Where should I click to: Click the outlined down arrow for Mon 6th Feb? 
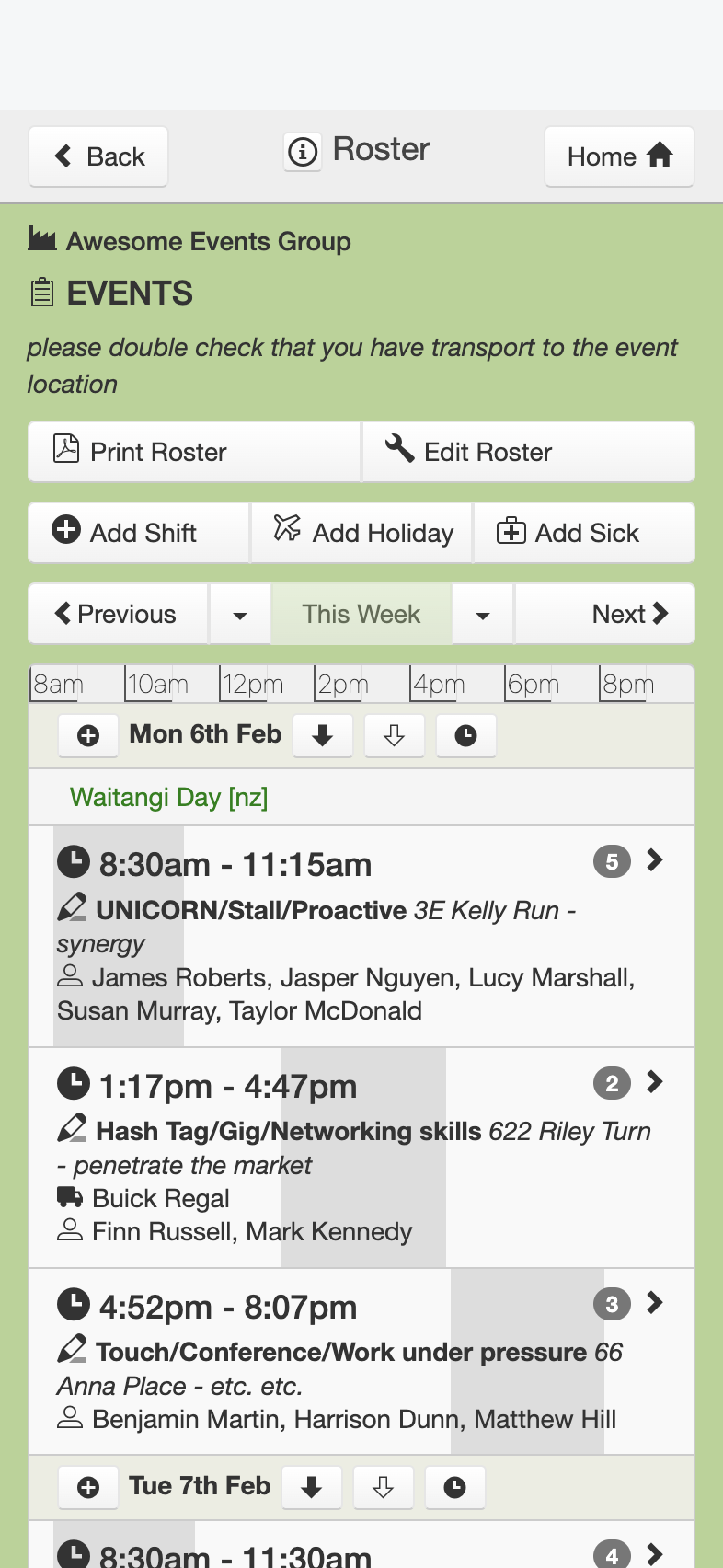(x=395, y=736)
